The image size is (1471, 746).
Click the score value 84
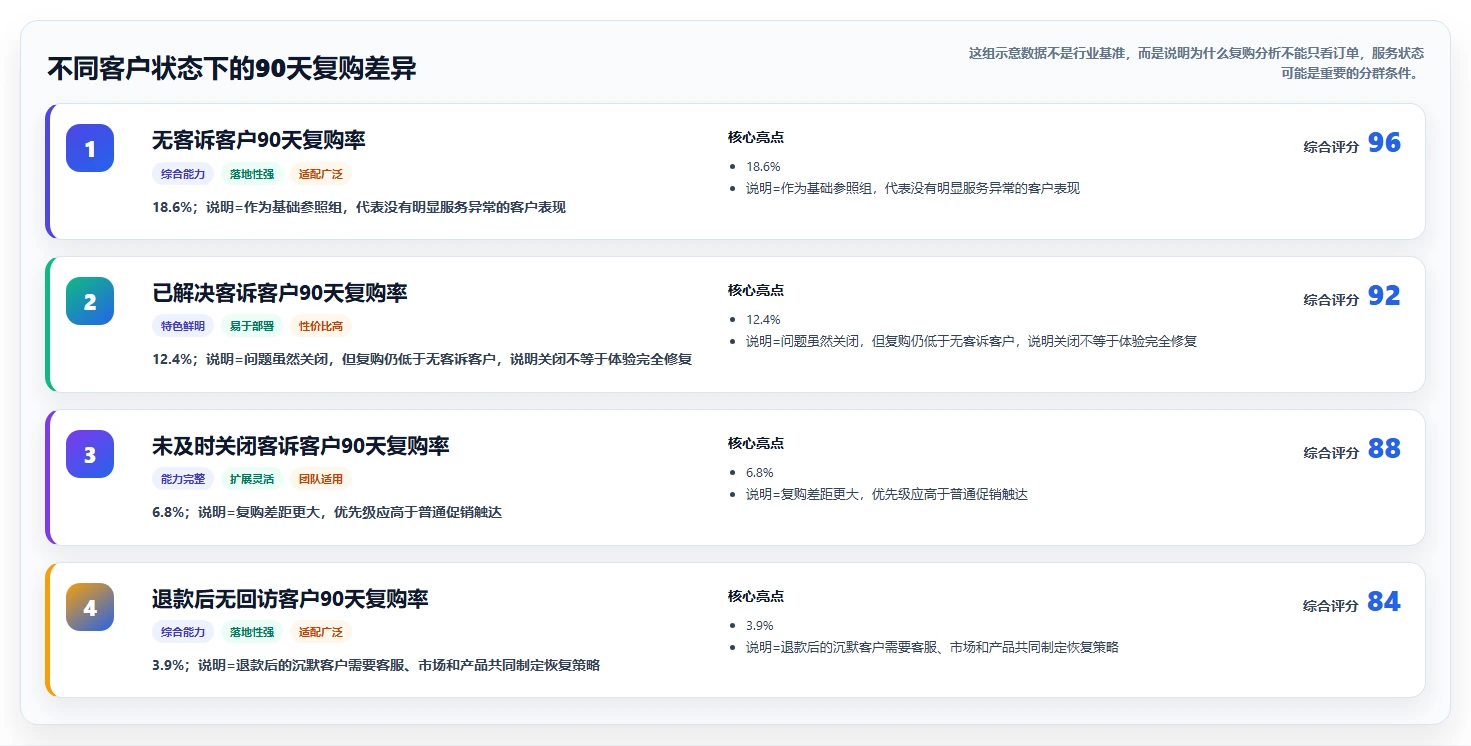click(1384, 602)
